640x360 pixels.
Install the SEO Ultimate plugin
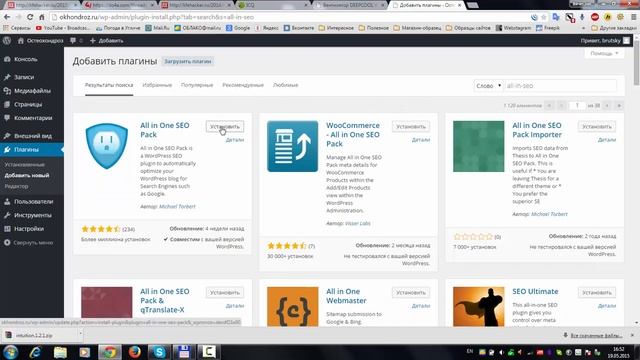click(x=597, y=293)
